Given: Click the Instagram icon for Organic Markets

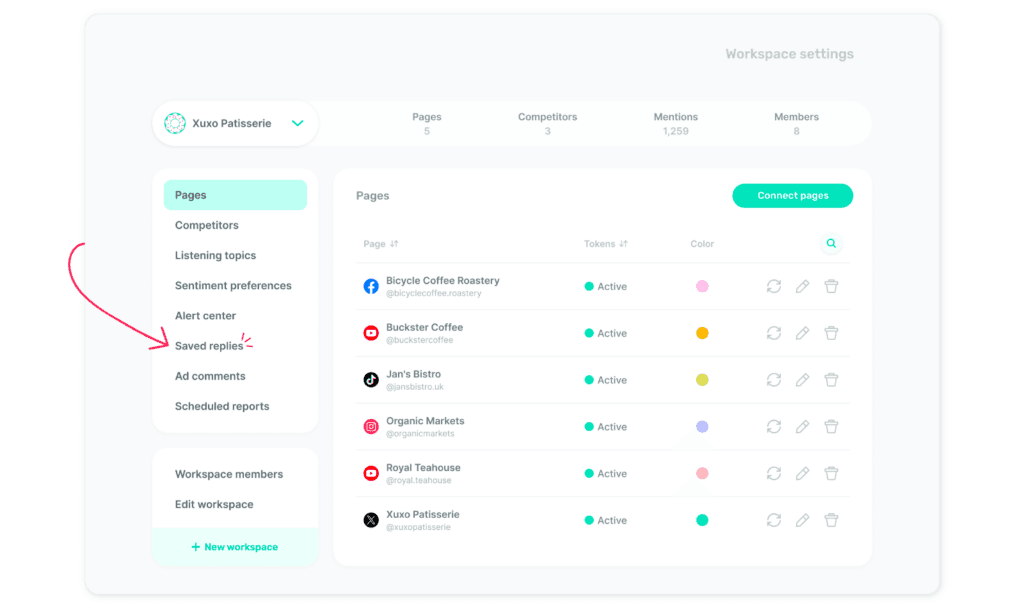Looking at the screenshot, I should point(371,426).
